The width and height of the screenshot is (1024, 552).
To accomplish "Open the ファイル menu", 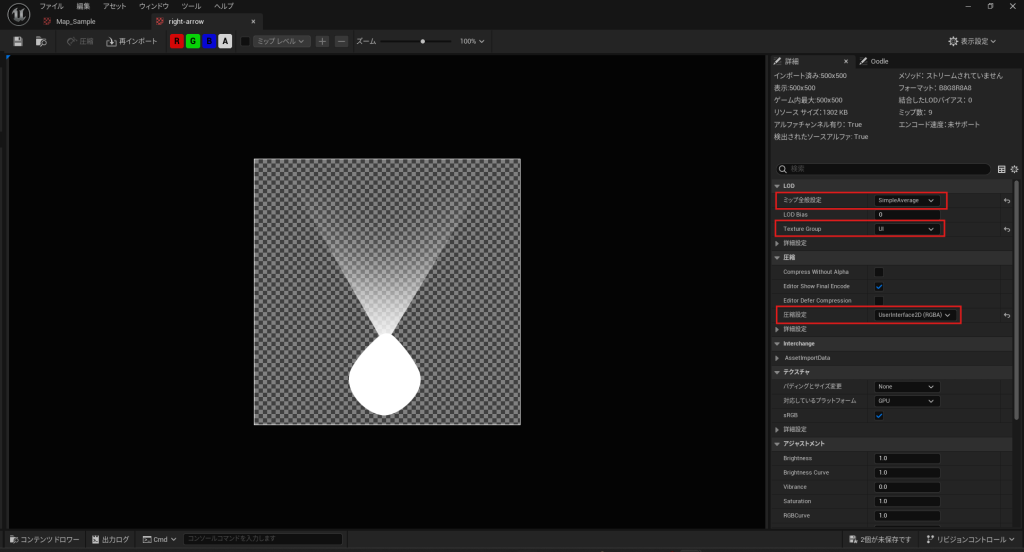I will coord(51,6).
